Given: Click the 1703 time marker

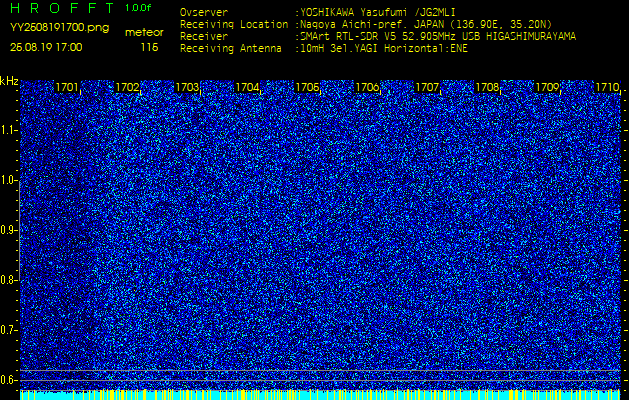Looking at the screenshot, I should click(187, 87).
